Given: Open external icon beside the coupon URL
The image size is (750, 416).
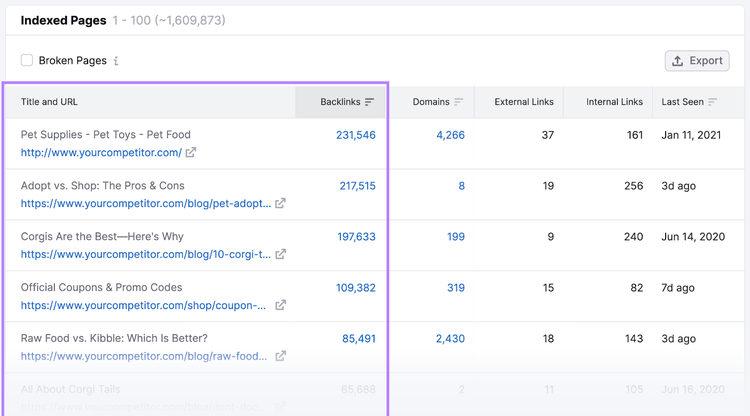Looking at the screenshot, I should click(280, 305).
